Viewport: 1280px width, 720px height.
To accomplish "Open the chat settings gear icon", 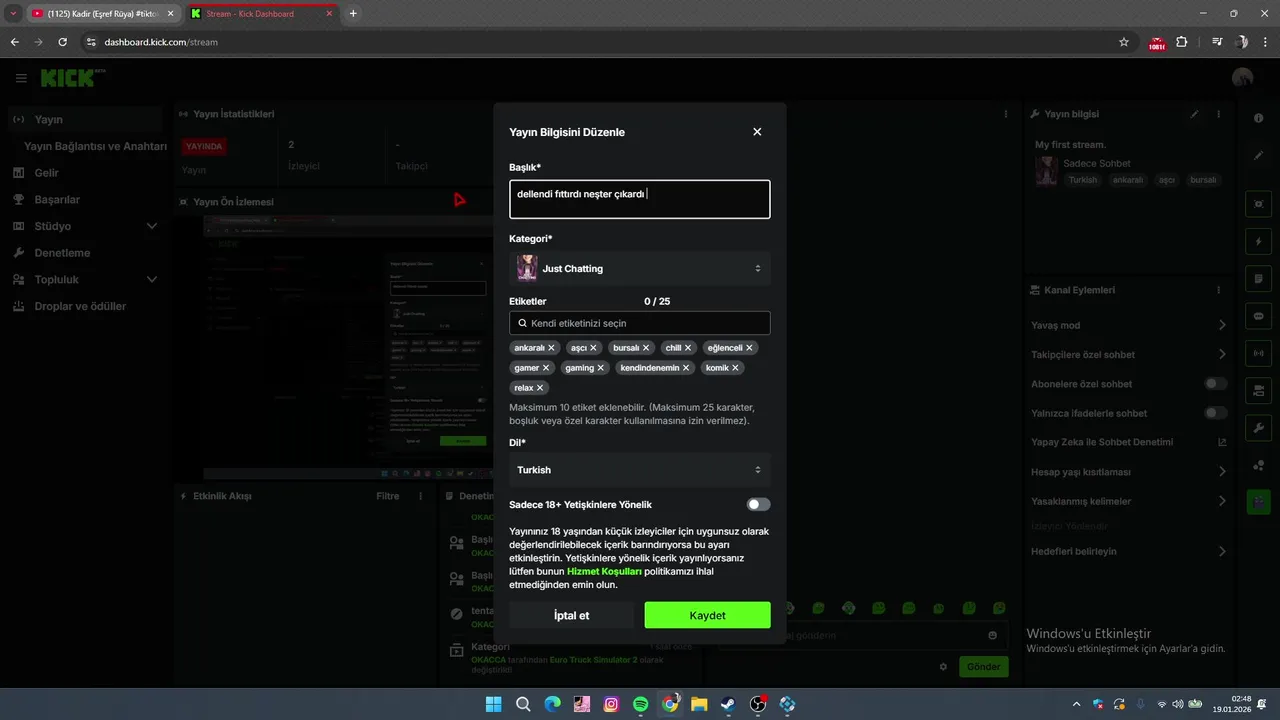I will tap(943, 667).
